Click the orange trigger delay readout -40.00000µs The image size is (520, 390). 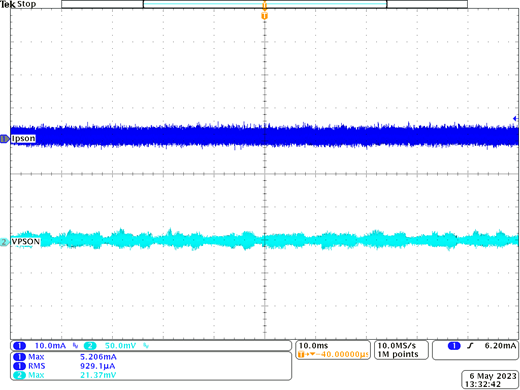pyautogui.click(x=333, y=354)
